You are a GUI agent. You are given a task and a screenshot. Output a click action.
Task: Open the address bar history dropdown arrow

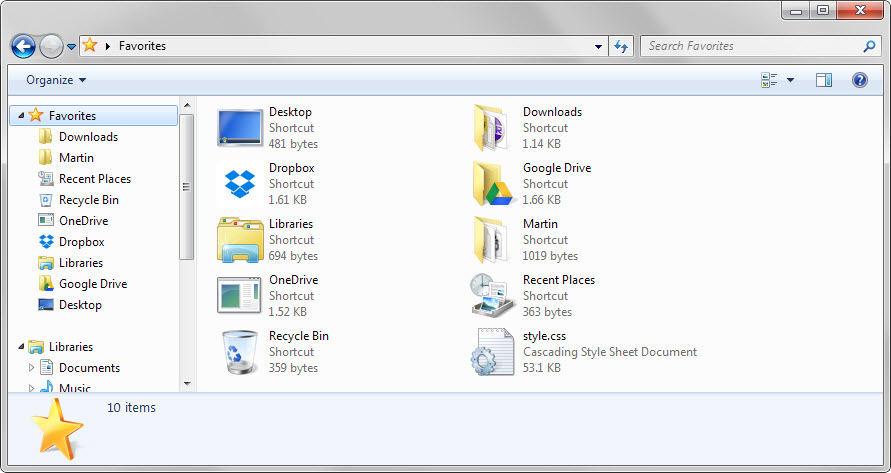[x=598, y=47]
